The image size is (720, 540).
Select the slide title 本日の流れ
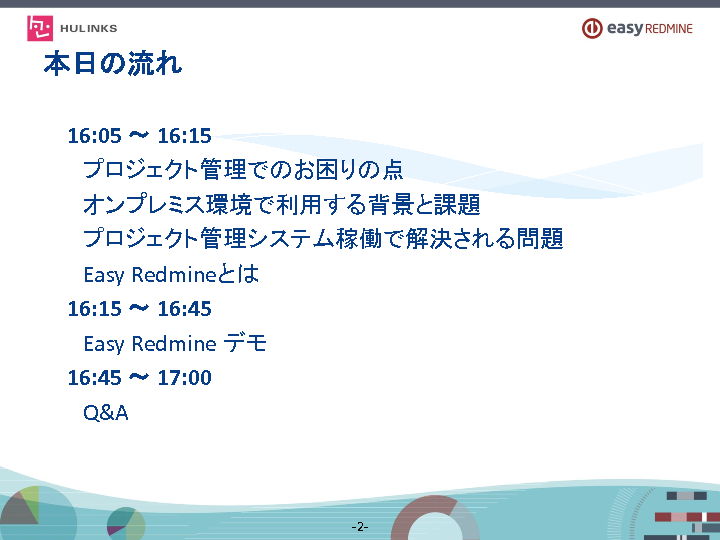pos(113,65)
